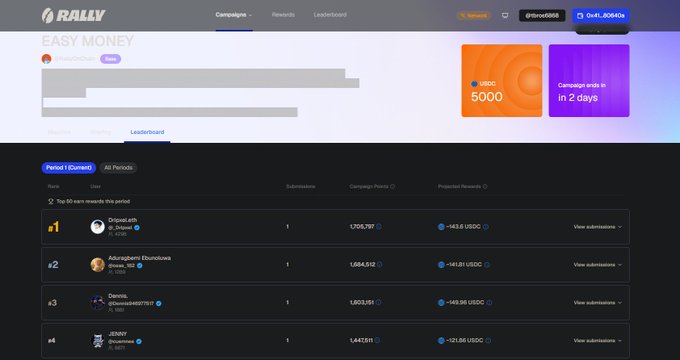Click USDC coin icon in rank #1 row
The image size is (680, 360).
441,227
